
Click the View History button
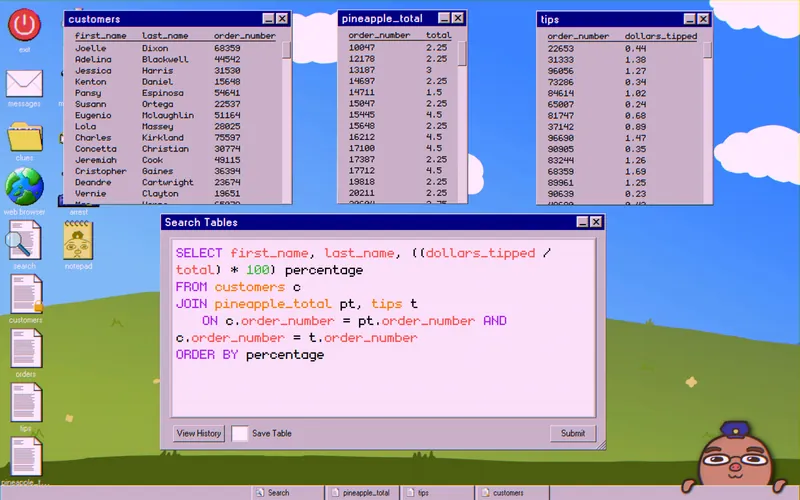pos(198,433)
